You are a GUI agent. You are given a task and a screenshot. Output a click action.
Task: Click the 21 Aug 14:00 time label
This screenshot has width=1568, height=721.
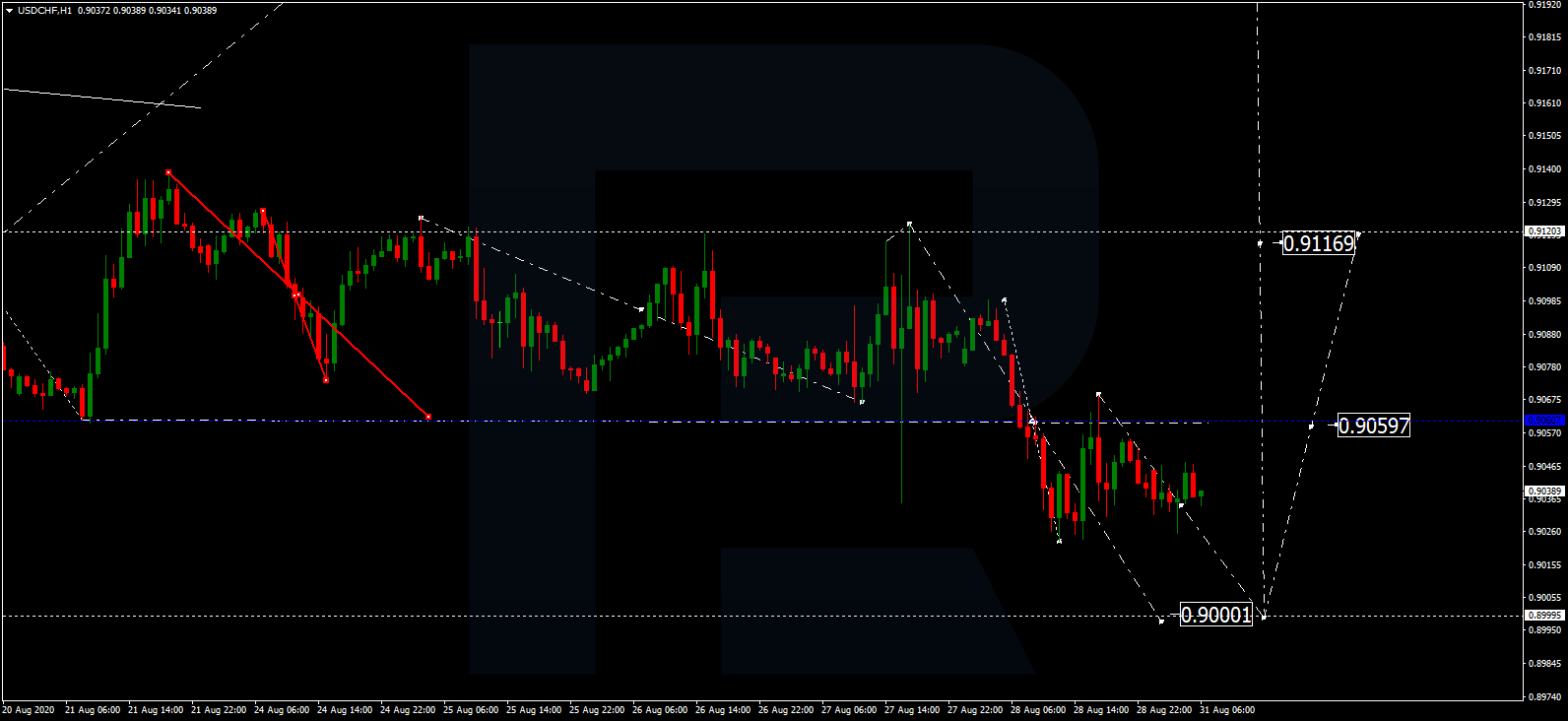point(156,710)
